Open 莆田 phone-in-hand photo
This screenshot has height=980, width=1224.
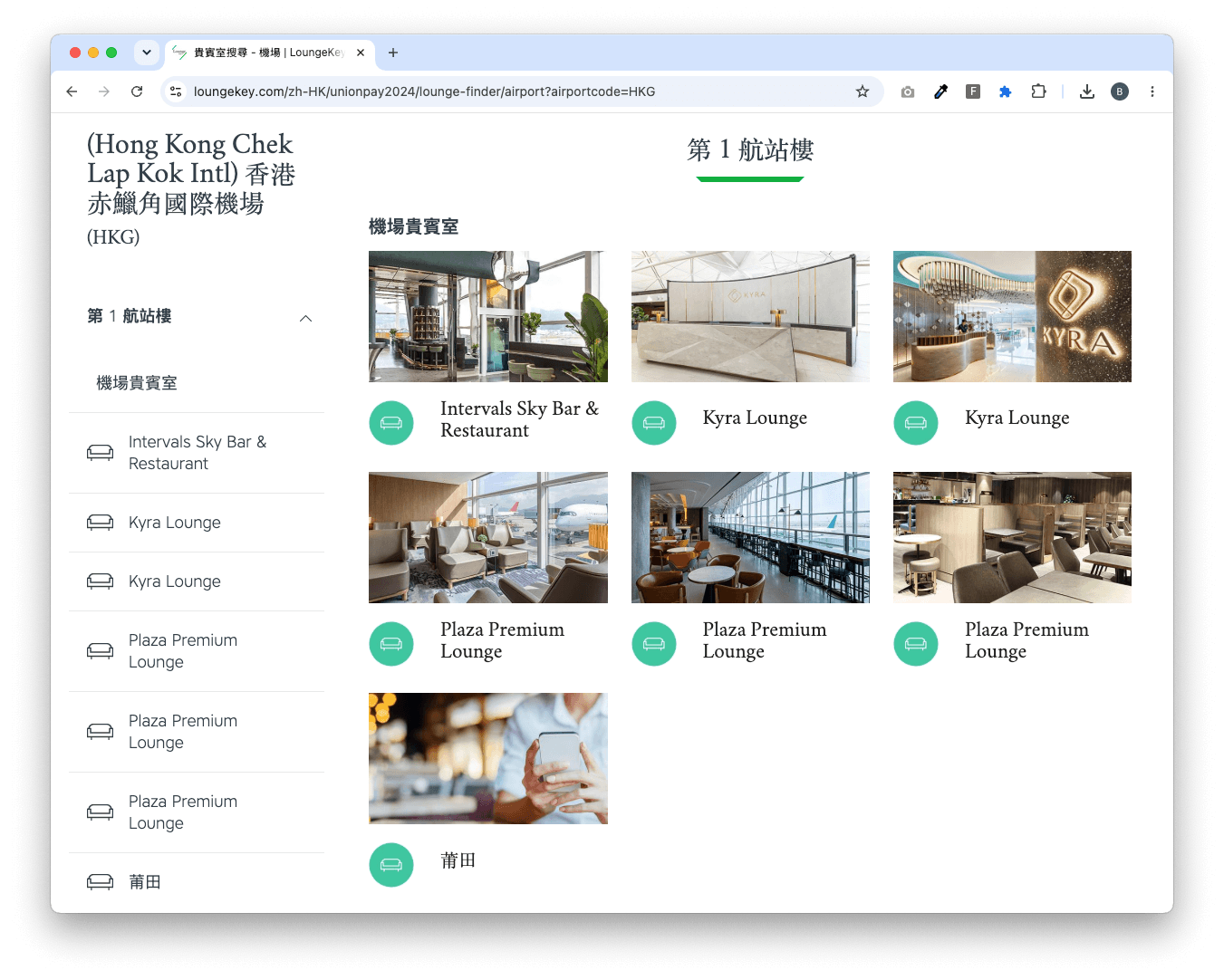[x=488, y=758]
